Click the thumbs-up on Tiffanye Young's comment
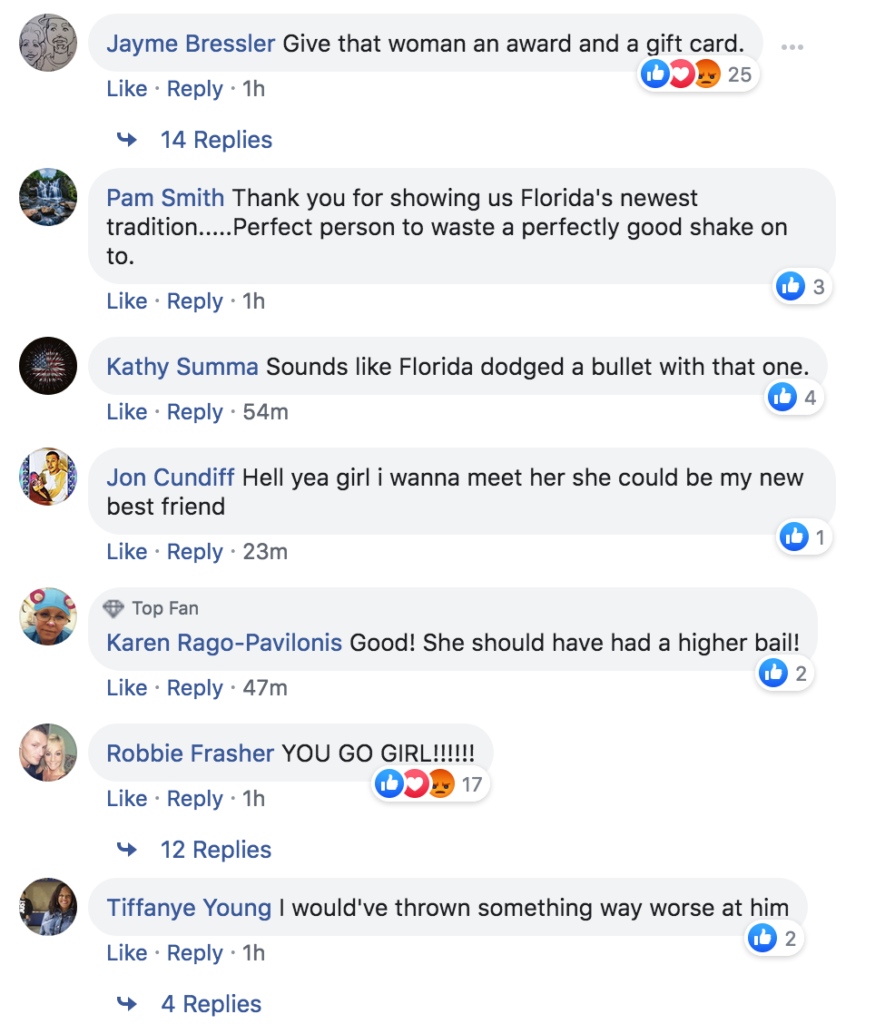Image resolution: width=895 pixels, height=1024 pixels. click(762, 938)
